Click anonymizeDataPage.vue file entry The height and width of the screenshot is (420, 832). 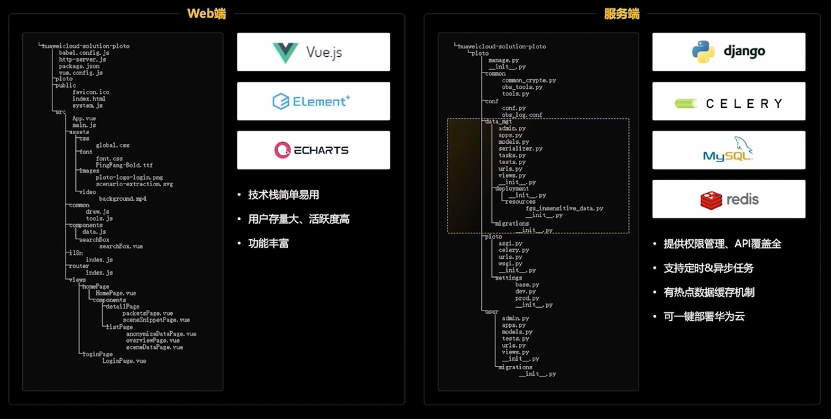(161, 334)
